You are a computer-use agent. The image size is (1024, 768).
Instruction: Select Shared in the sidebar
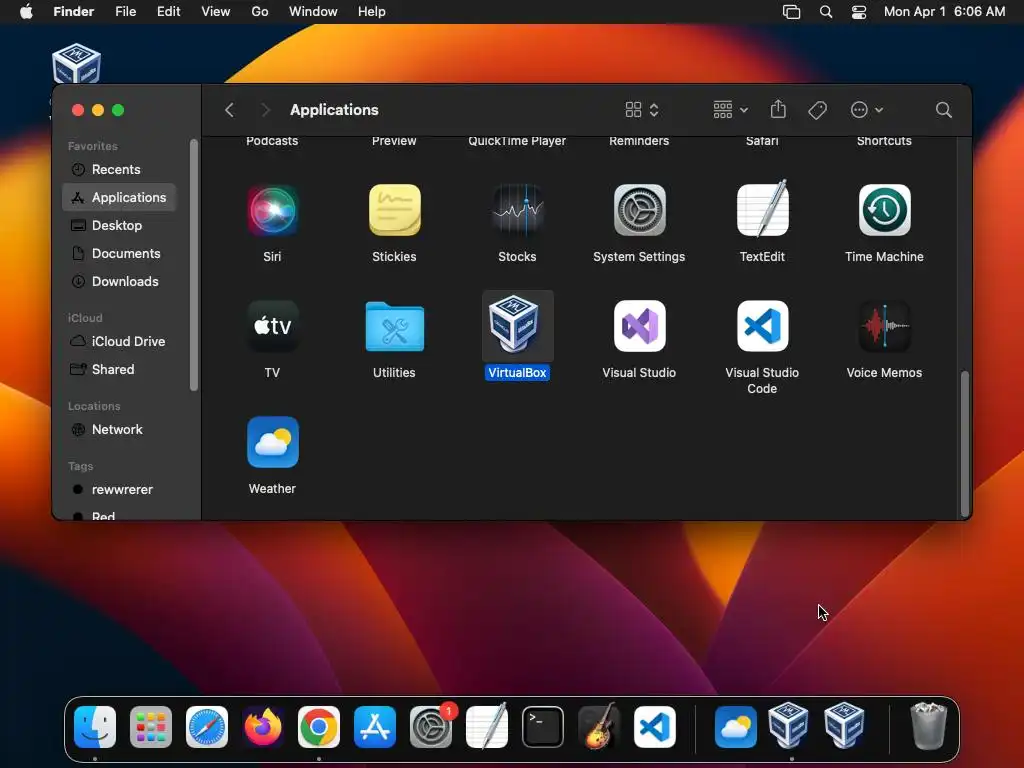click(120, 370)
